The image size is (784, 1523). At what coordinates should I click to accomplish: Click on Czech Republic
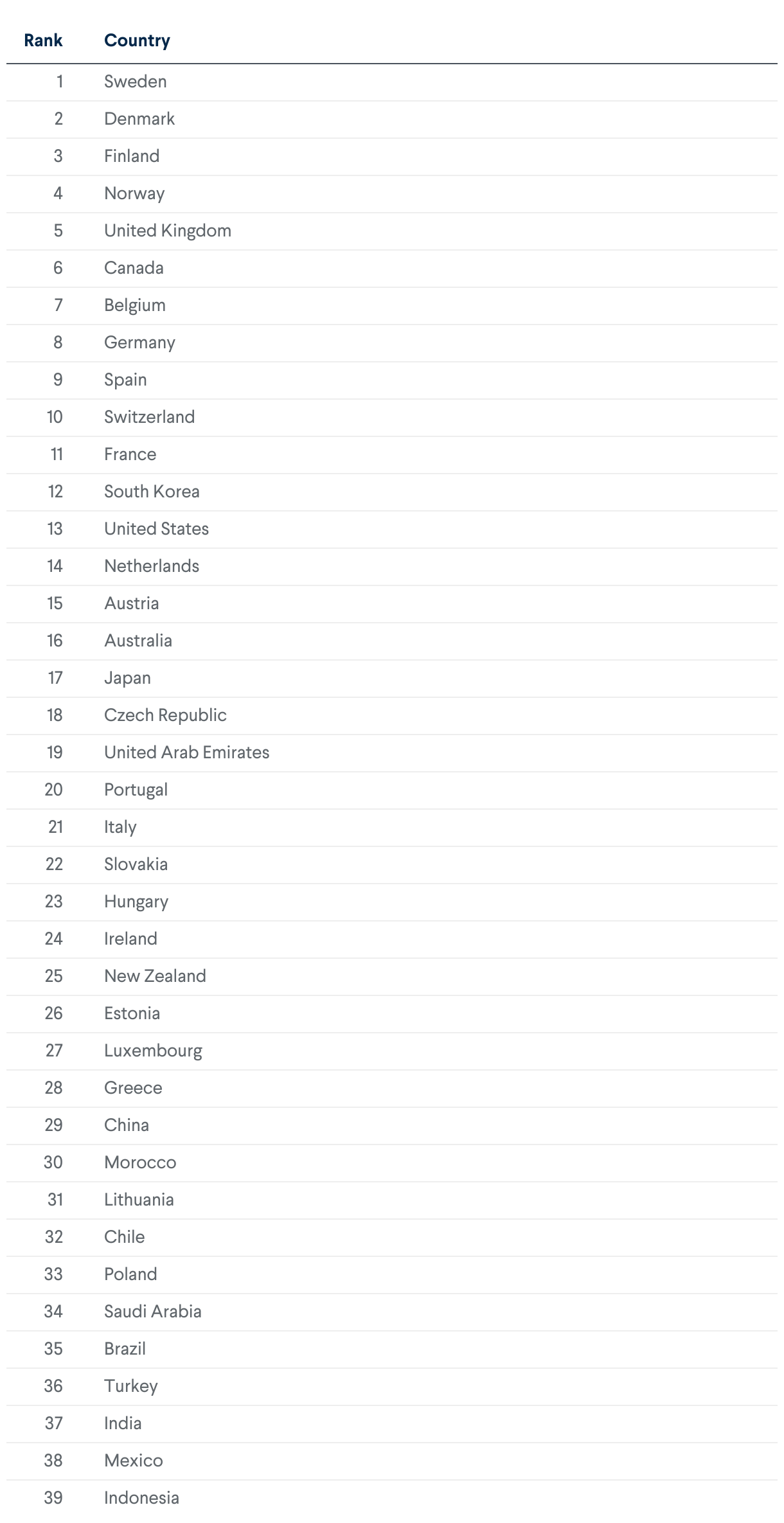[165, 715]
